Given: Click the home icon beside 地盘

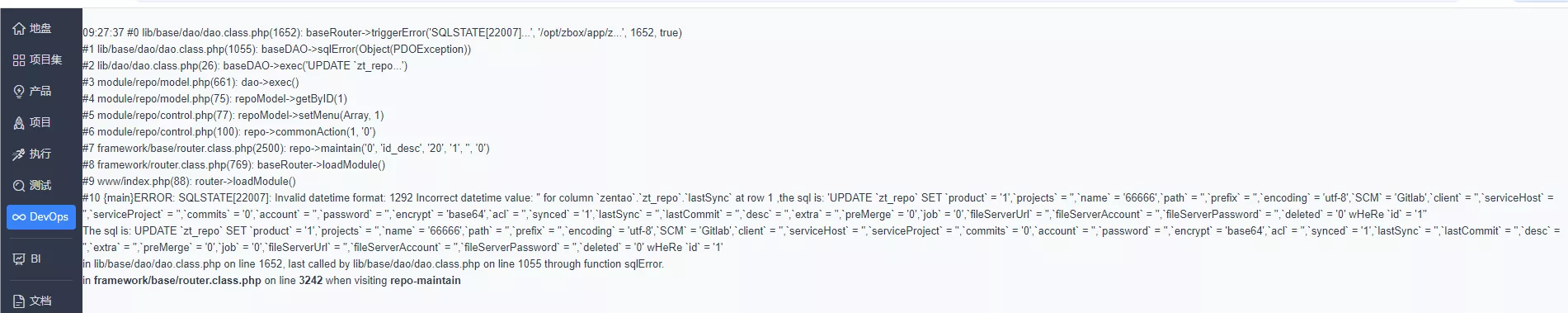Looking at the screenshot, I should pos(19,29).
